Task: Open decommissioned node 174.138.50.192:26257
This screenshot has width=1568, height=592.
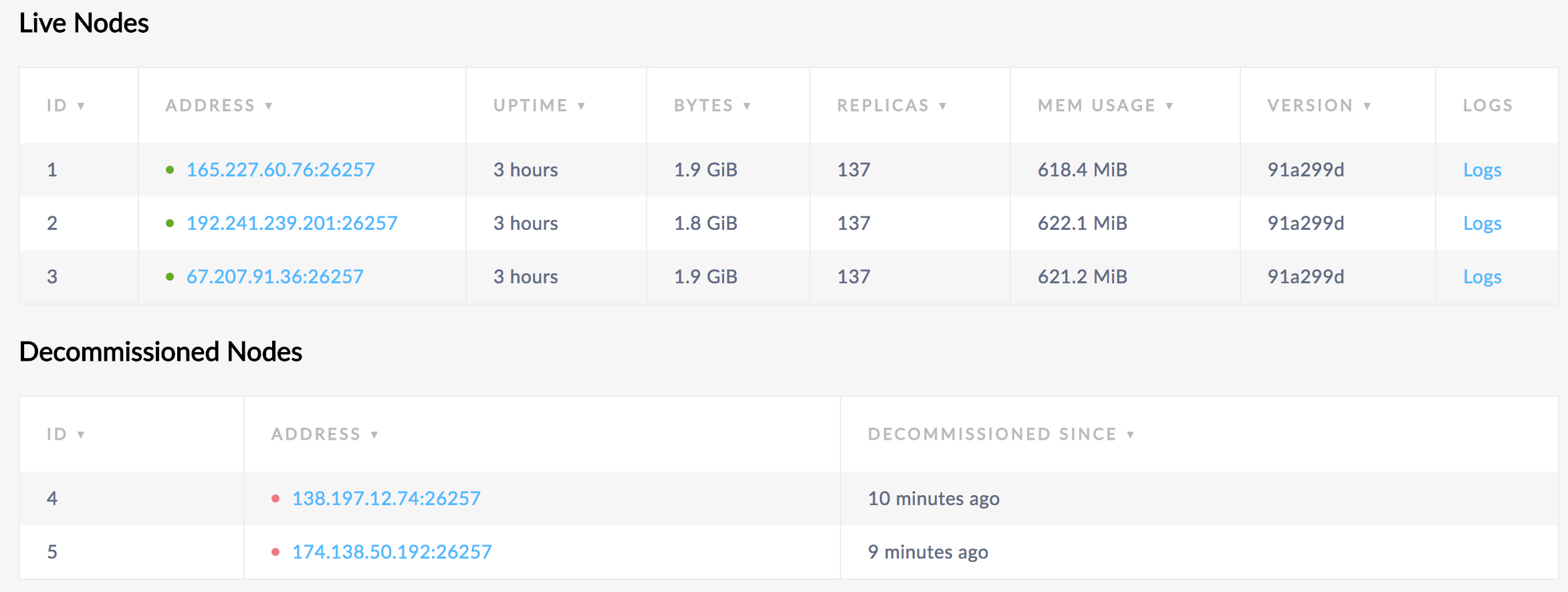Action: click(x=392, y=552)
